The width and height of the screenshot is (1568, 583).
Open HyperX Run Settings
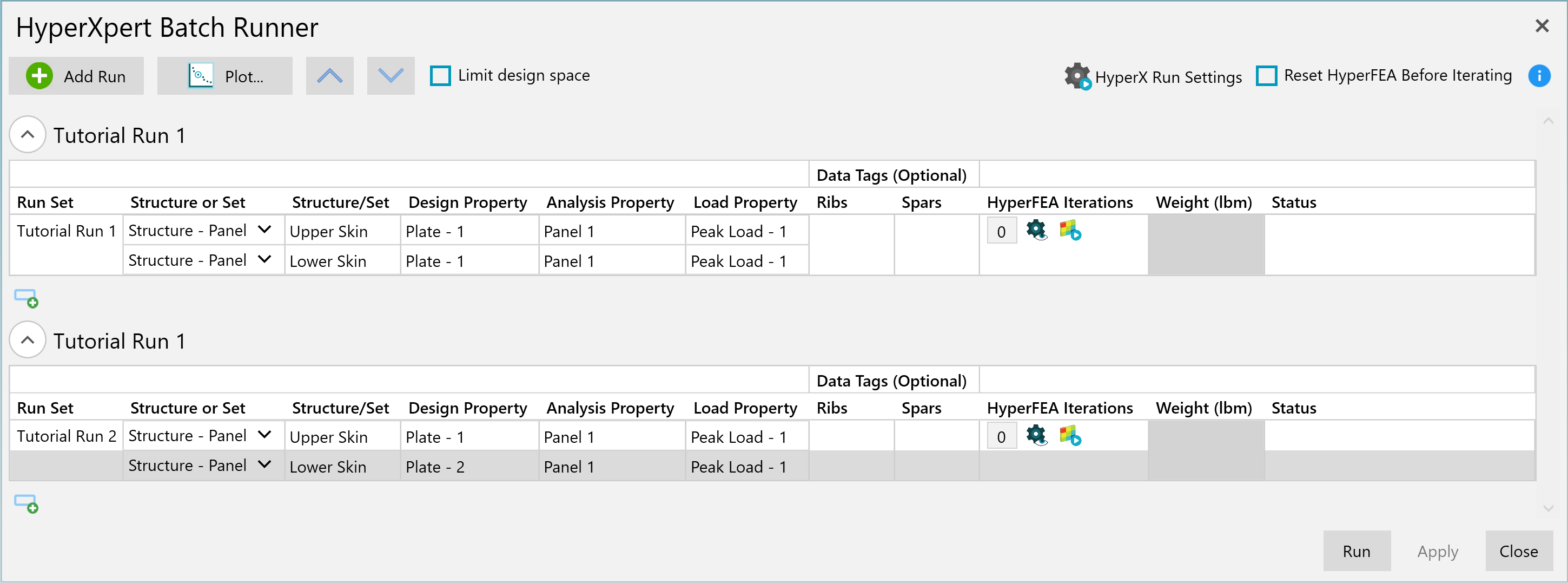[x=1153, y=77]
